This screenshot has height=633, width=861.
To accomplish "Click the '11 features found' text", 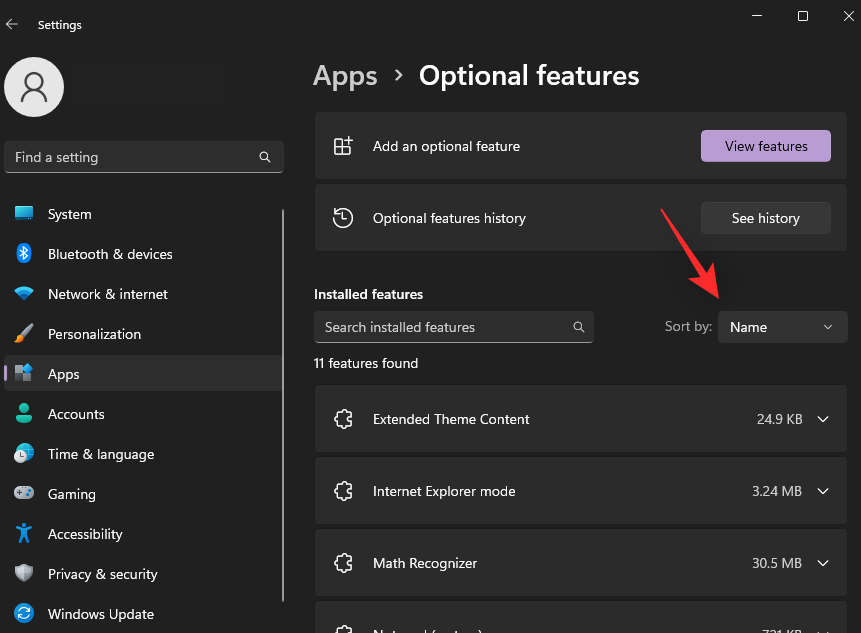I will (366, 363).
